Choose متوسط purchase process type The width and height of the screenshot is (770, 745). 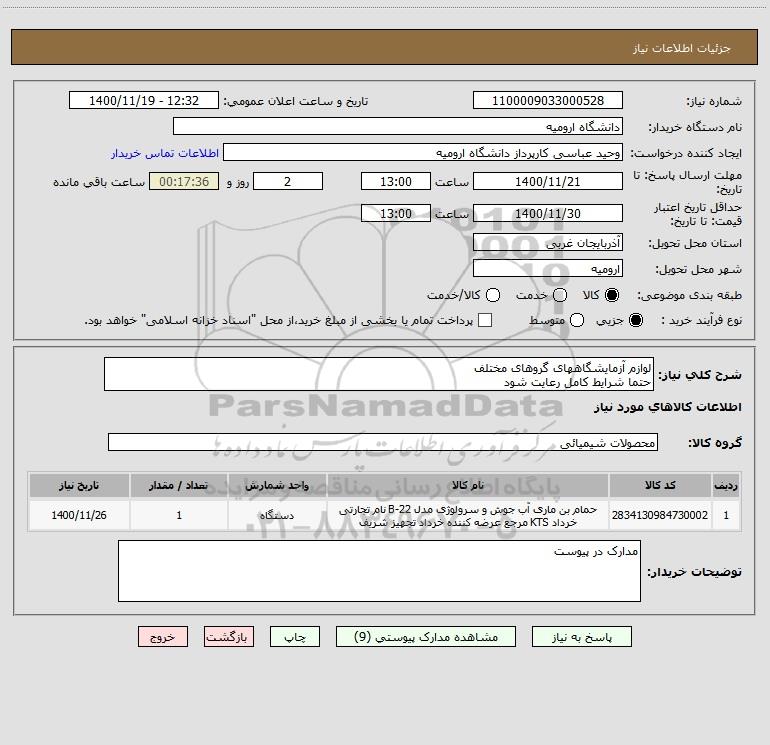[577, 320]
